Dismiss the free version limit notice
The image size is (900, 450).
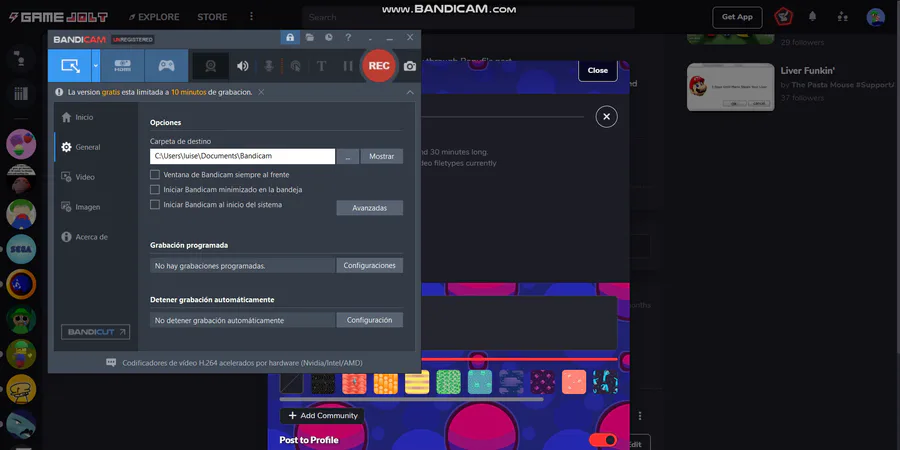point(261,92)
